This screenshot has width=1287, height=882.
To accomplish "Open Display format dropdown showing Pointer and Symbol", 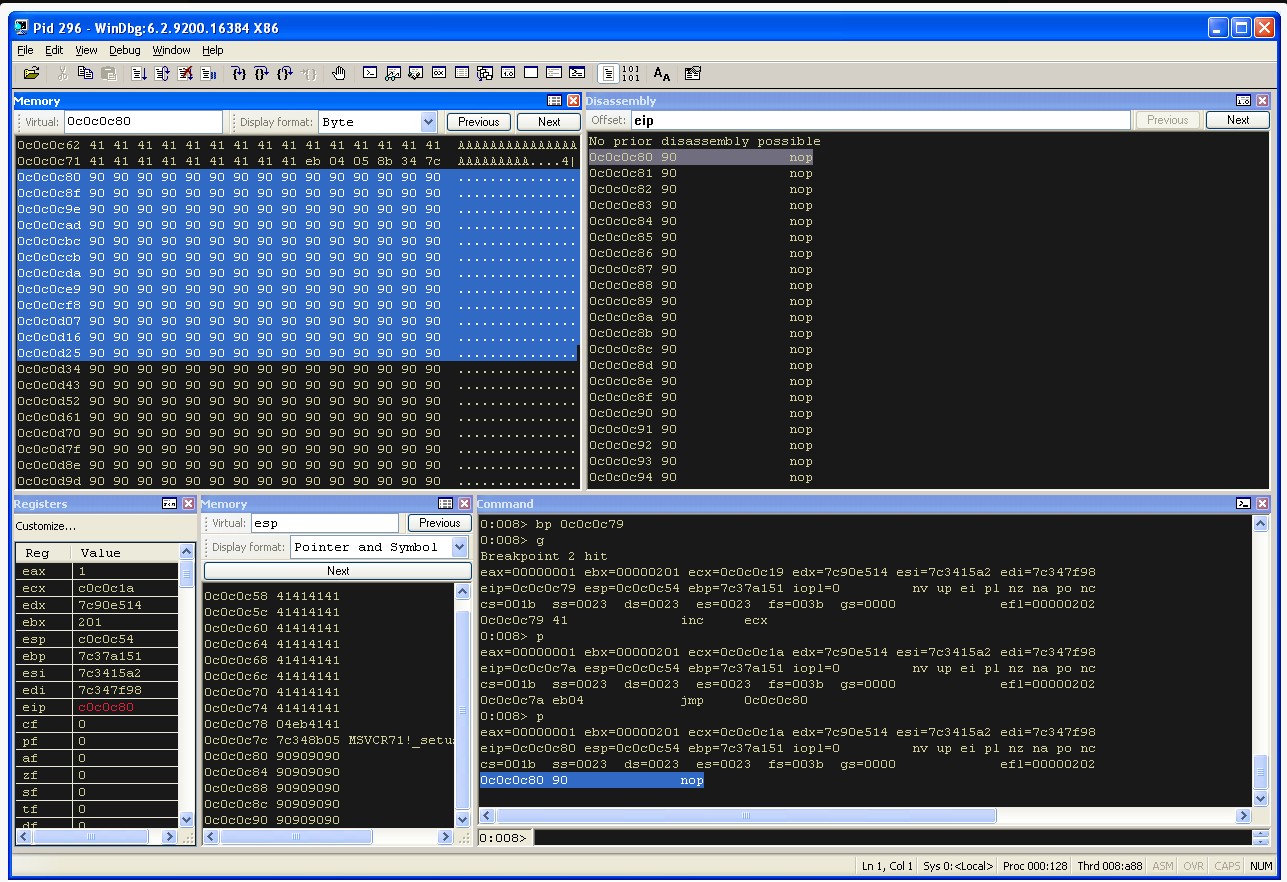I will [379, 547].
